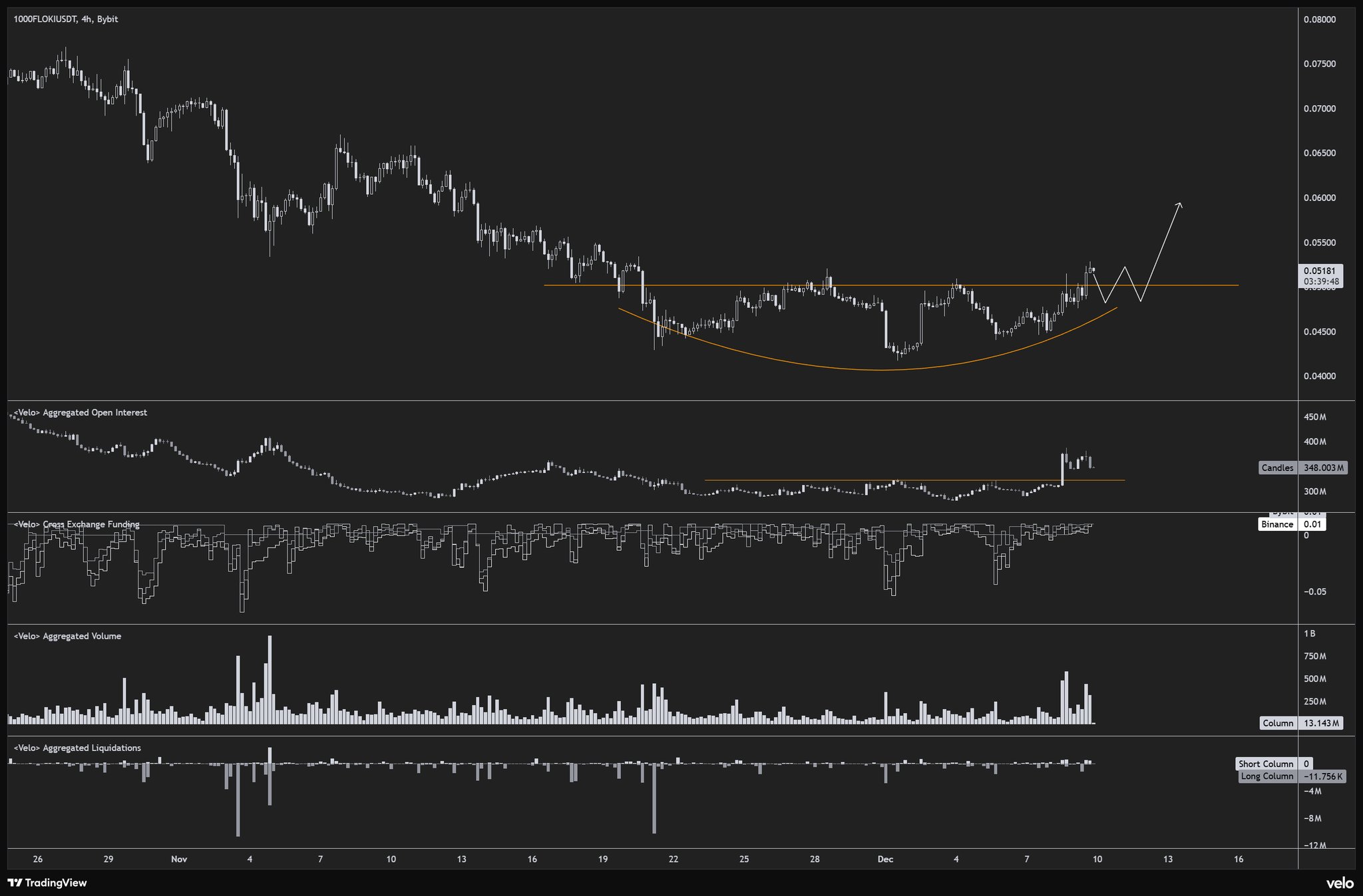The image size is (1363, 896).
Task: Click the TradingView logo
Action: tap(47, 883)
